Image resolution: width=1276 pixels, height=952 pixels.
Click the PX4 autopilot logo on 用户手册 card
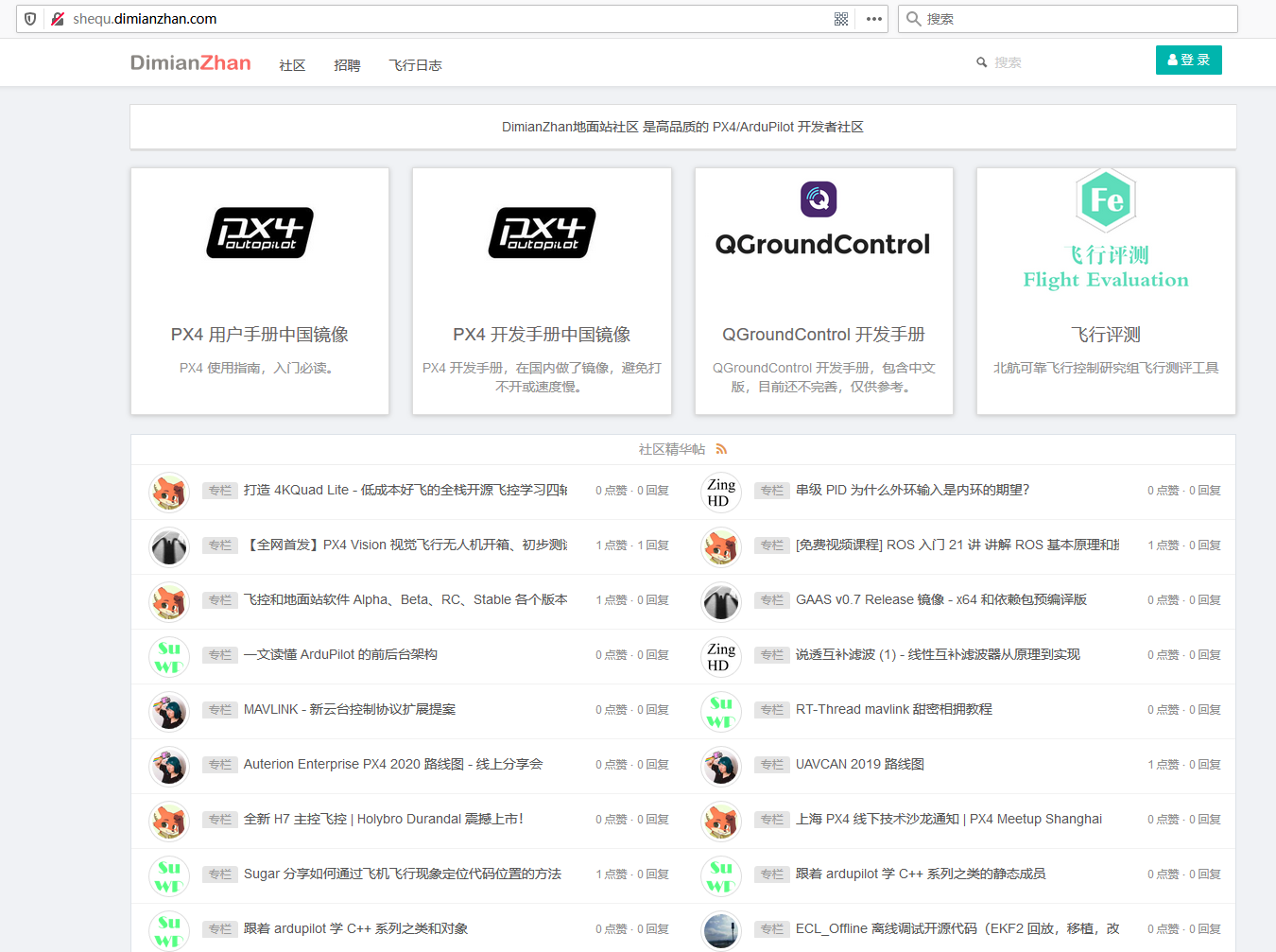(260, 233)
